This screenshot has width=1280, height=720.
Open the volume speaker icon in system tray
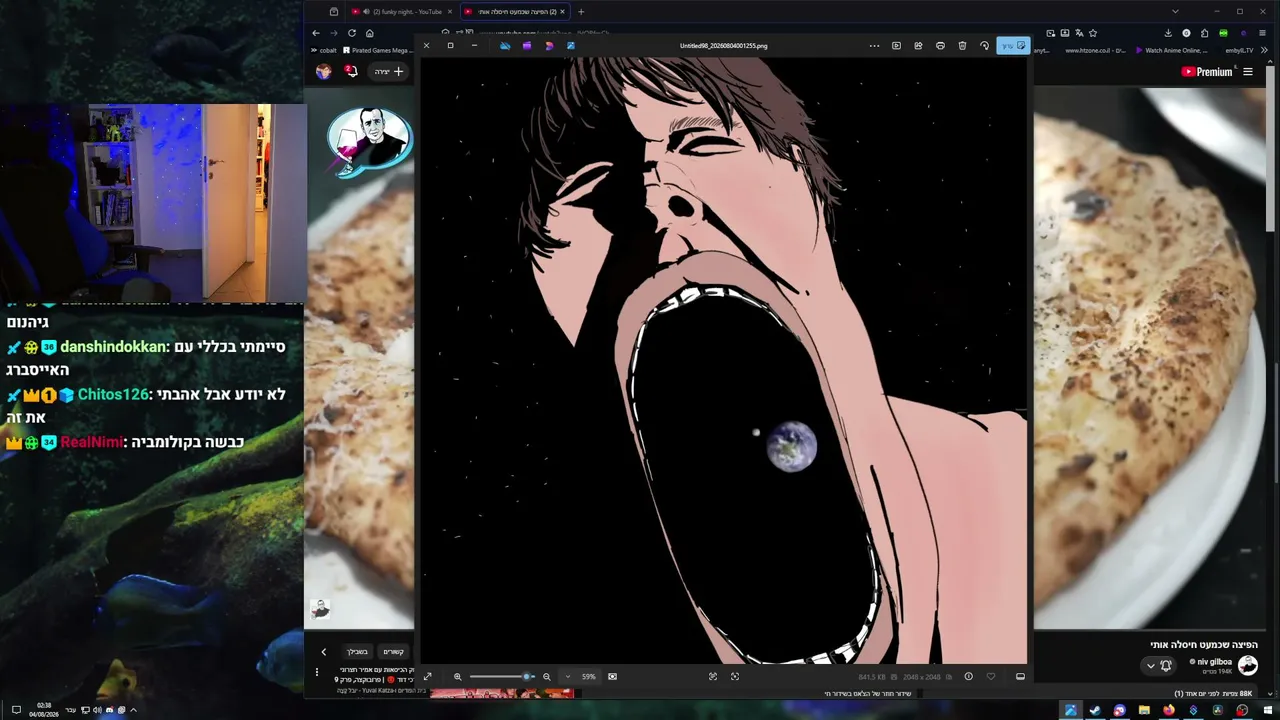(97, 710)
